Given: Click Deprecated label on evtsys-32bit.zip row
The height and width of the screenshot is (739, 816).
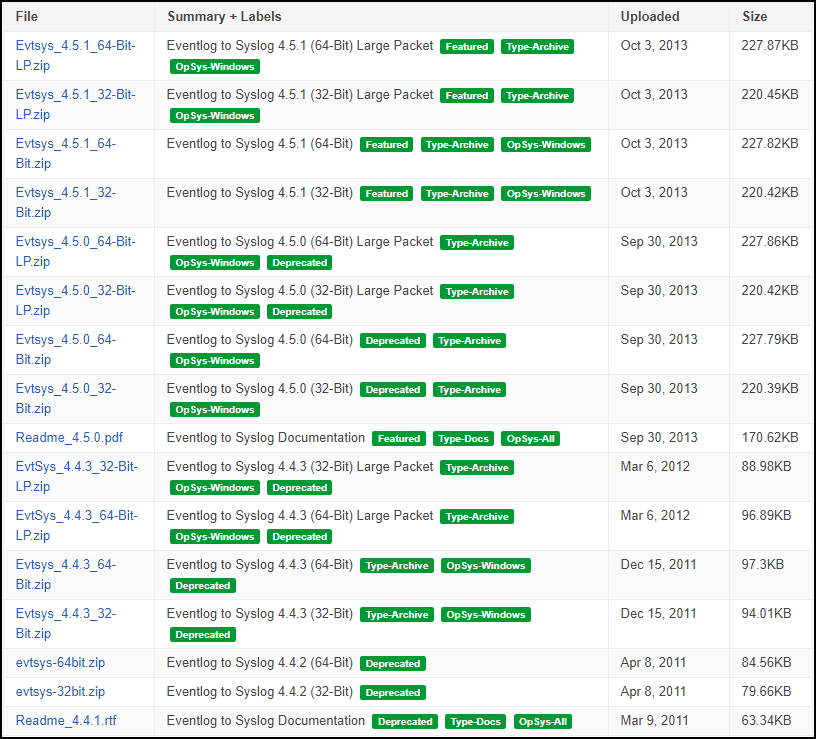Looking at the screenshot, I should point(393,693).
